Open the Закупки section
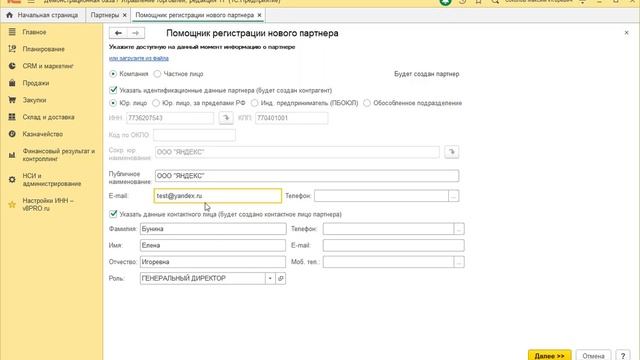The width and height of the screenshot is (640, 360). tap(34, 100)
